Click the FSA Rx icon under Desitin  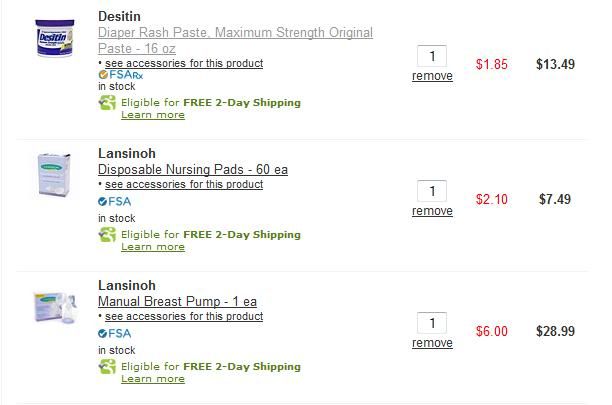[x=121, y=75]
